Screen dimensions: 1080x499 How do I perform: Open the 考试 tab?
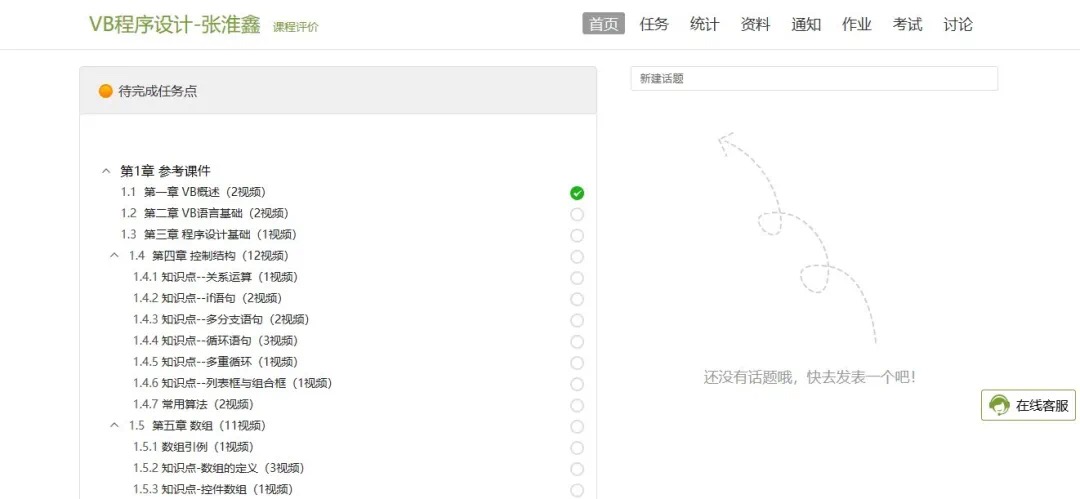click(907, 24)
